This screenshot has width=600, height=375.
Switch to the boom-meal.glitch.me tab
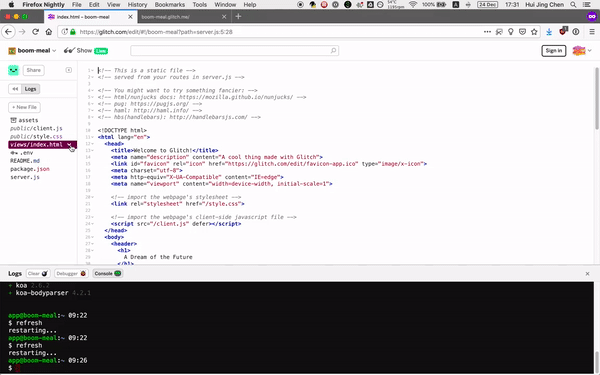(184, 17)
